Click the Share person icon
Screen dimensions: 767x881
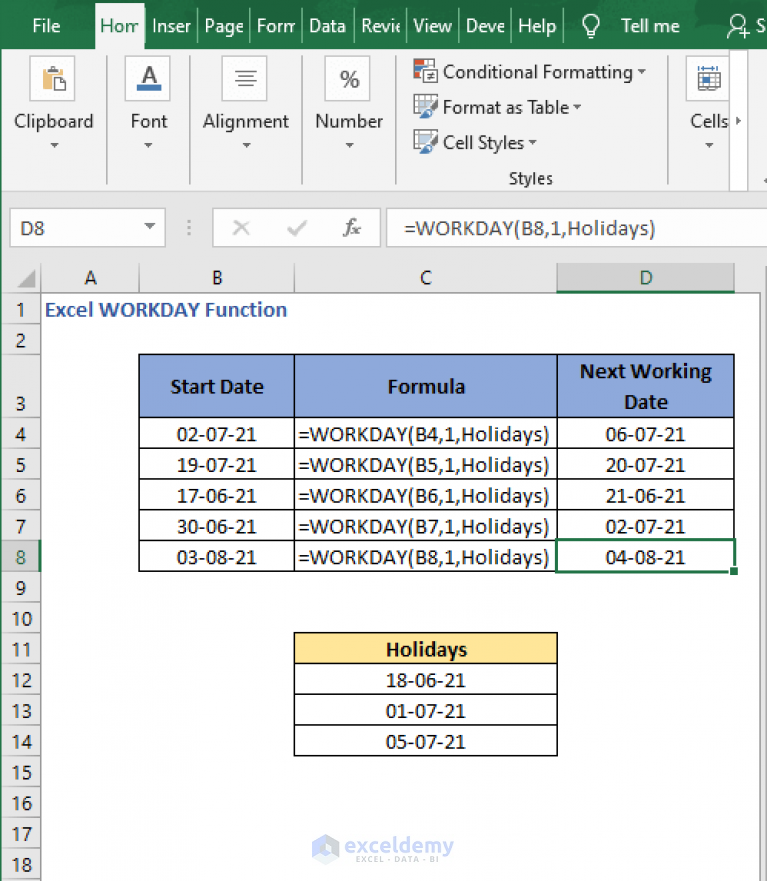click(x=737, y=26)
